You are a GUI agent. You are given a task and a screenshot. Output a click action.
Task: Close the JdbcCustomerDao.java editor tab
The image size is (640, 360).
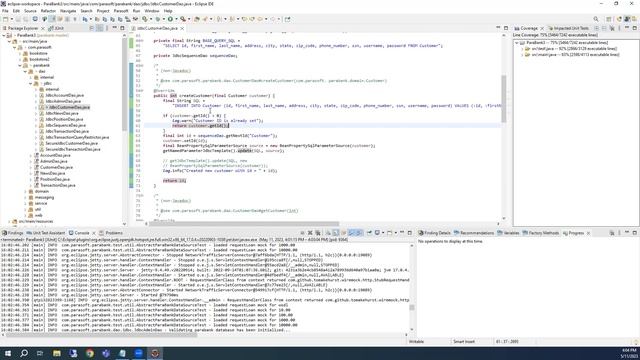[x=182, y=28]
